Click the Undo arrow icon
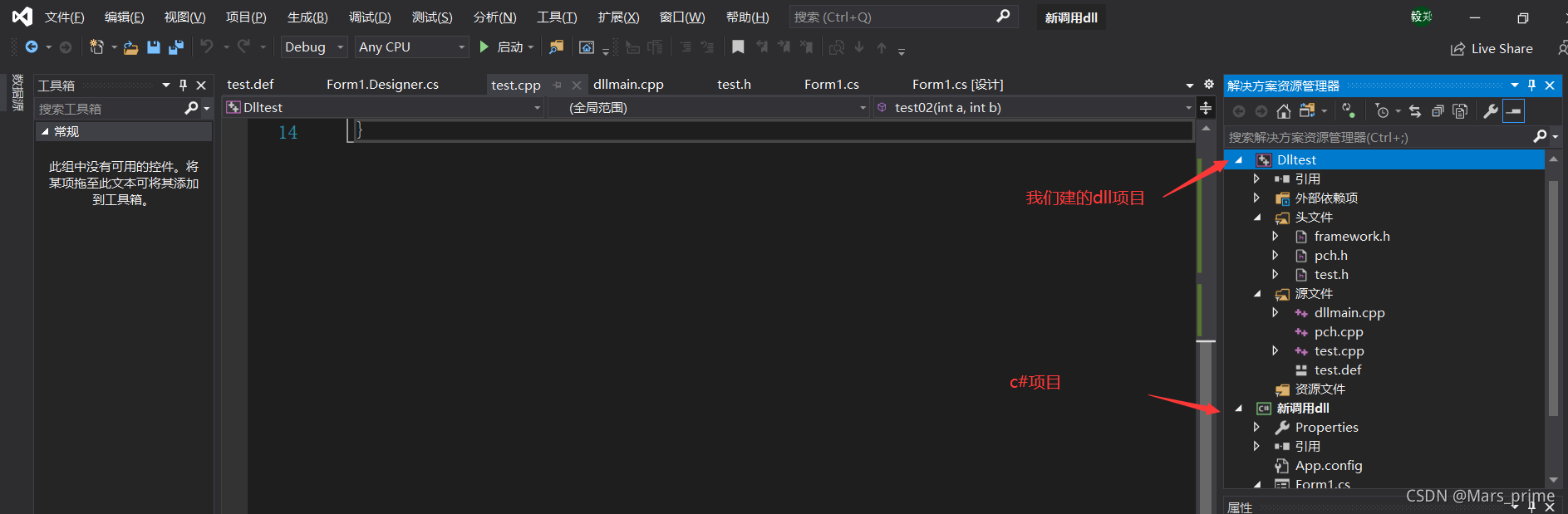The width and height of the screenshot is (1568, 514). 207,47
